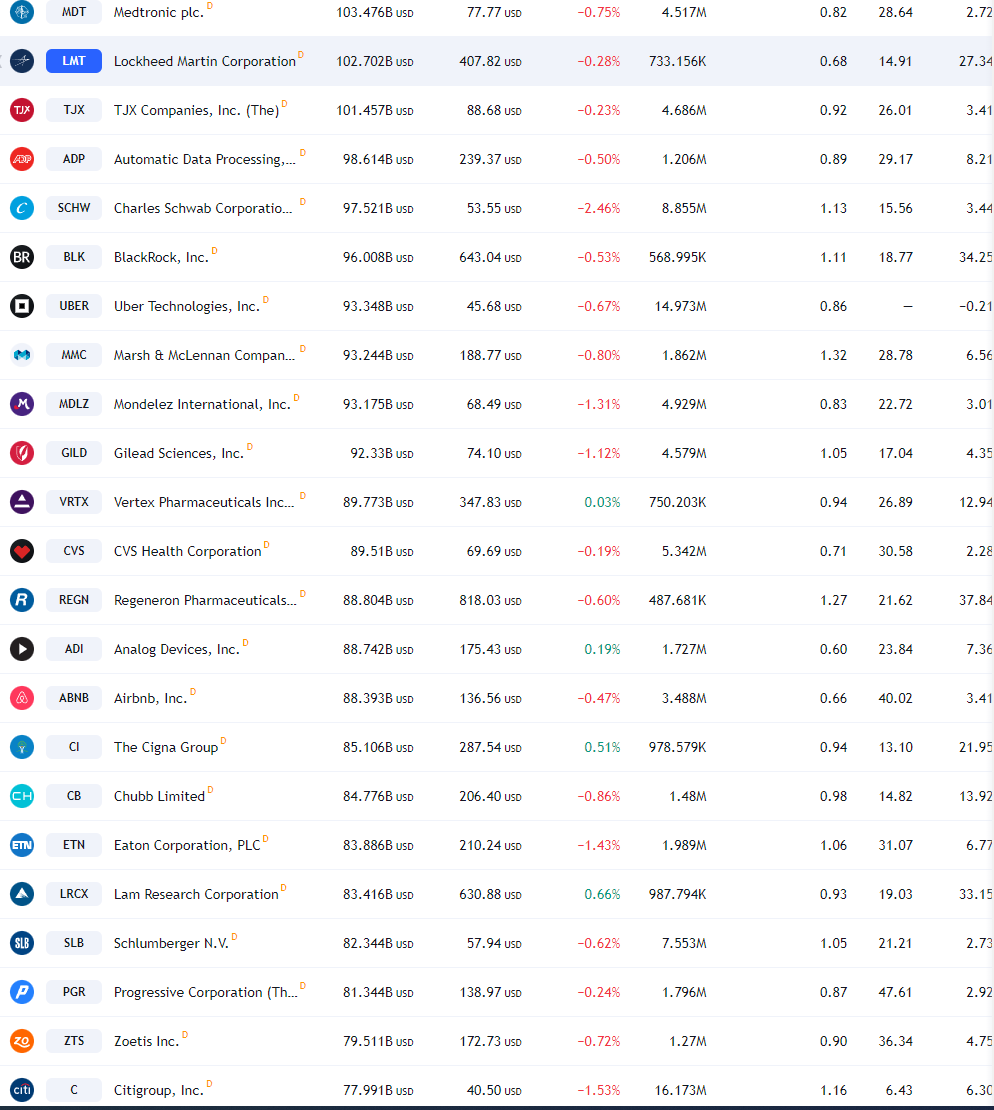Click the 188.77 USD Marsh & McLennan price
The height and width of the screenshot is (1110, 994).
coord(490,355)
